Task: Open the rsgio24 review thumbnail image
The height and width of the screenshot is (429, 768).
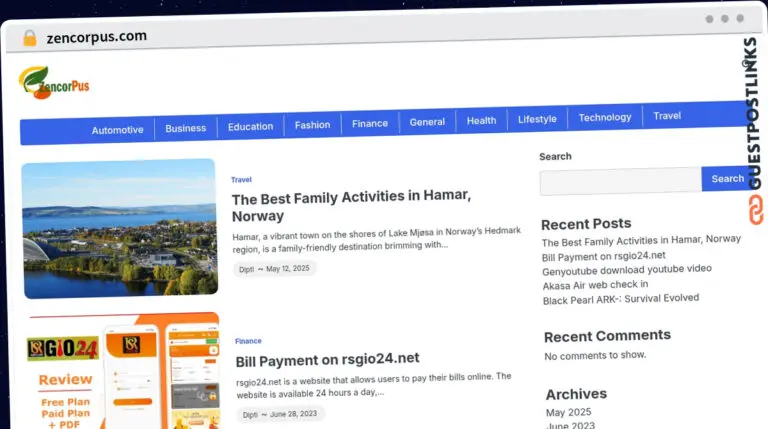Action: 123,372
